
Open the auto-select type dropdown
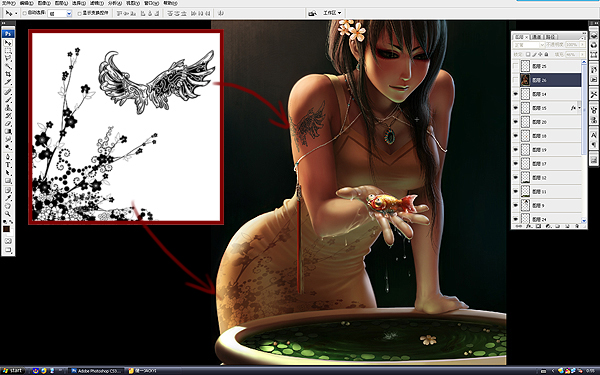(60, 13)
